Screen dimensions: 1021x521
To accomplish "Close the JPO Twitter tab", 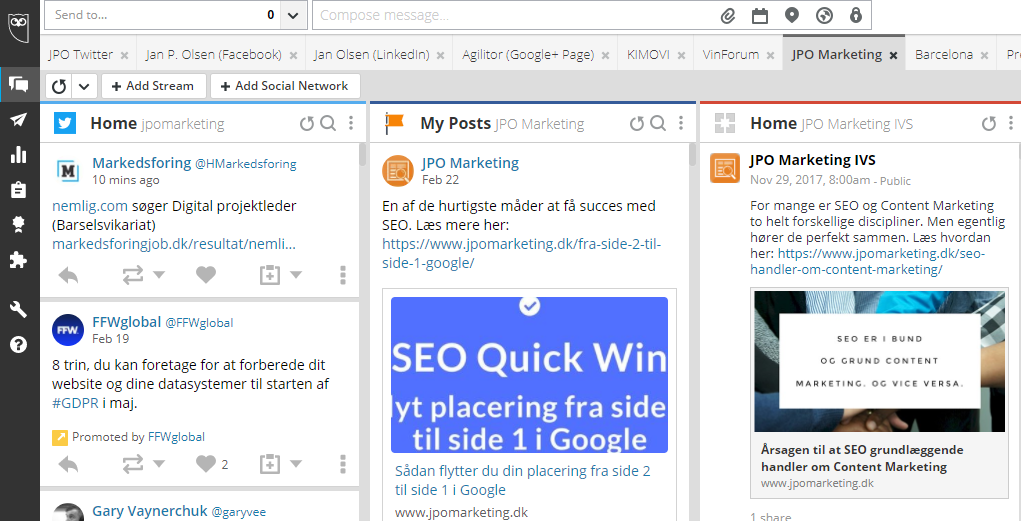I will point(124,55).
